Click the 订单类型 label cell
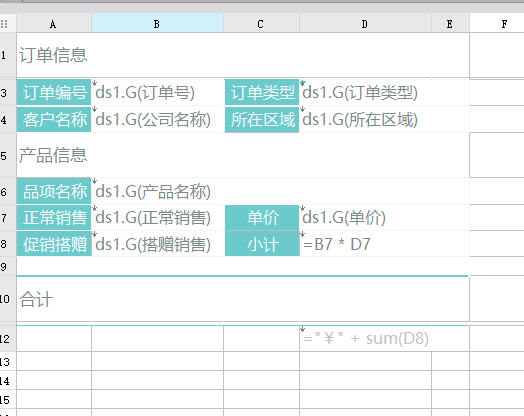This screenshot has height=416, width=524. pos(262,92)
